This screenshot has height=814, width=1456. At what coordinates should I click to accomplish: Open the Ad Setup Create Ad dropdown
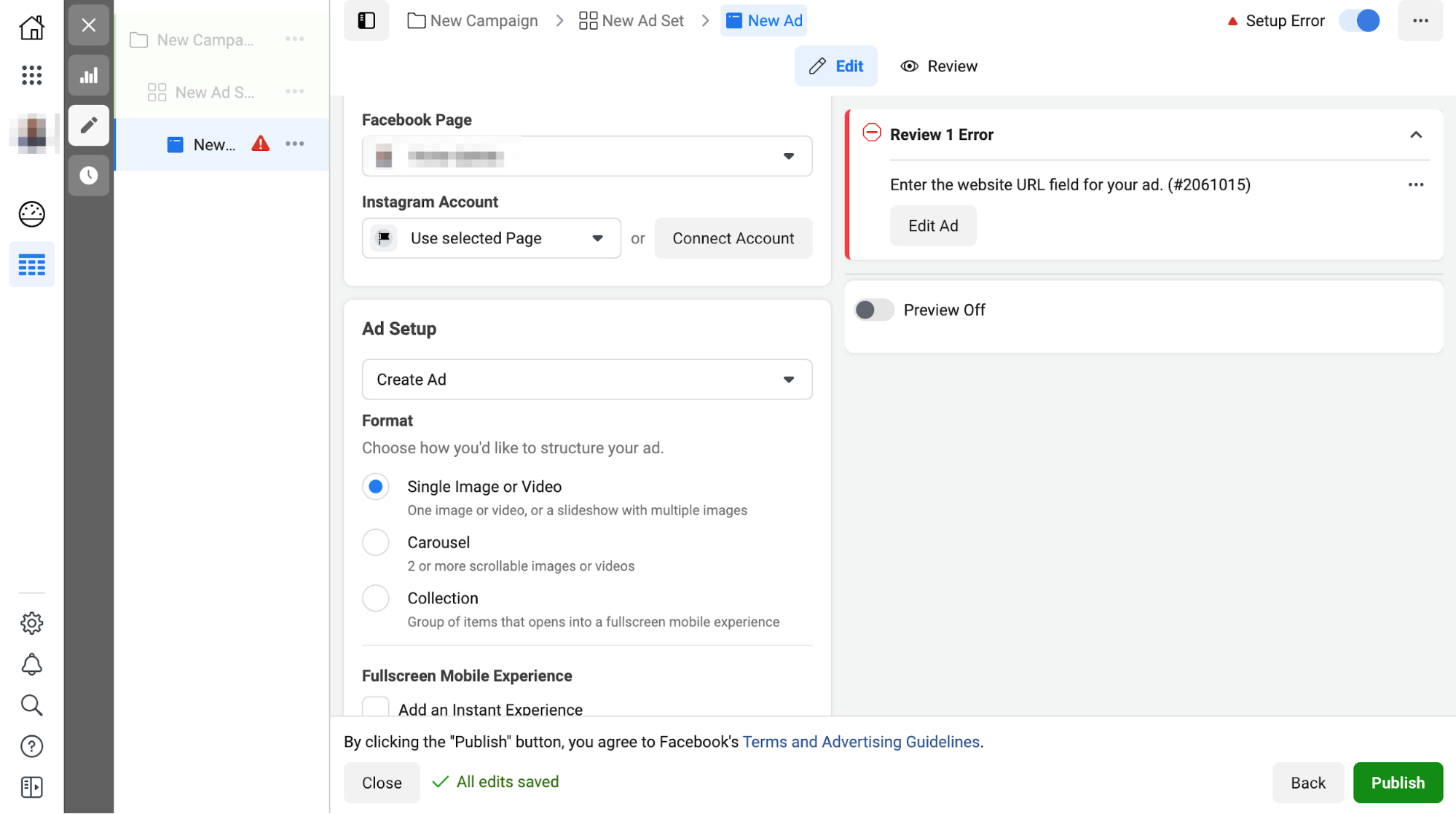pos(587,379)
